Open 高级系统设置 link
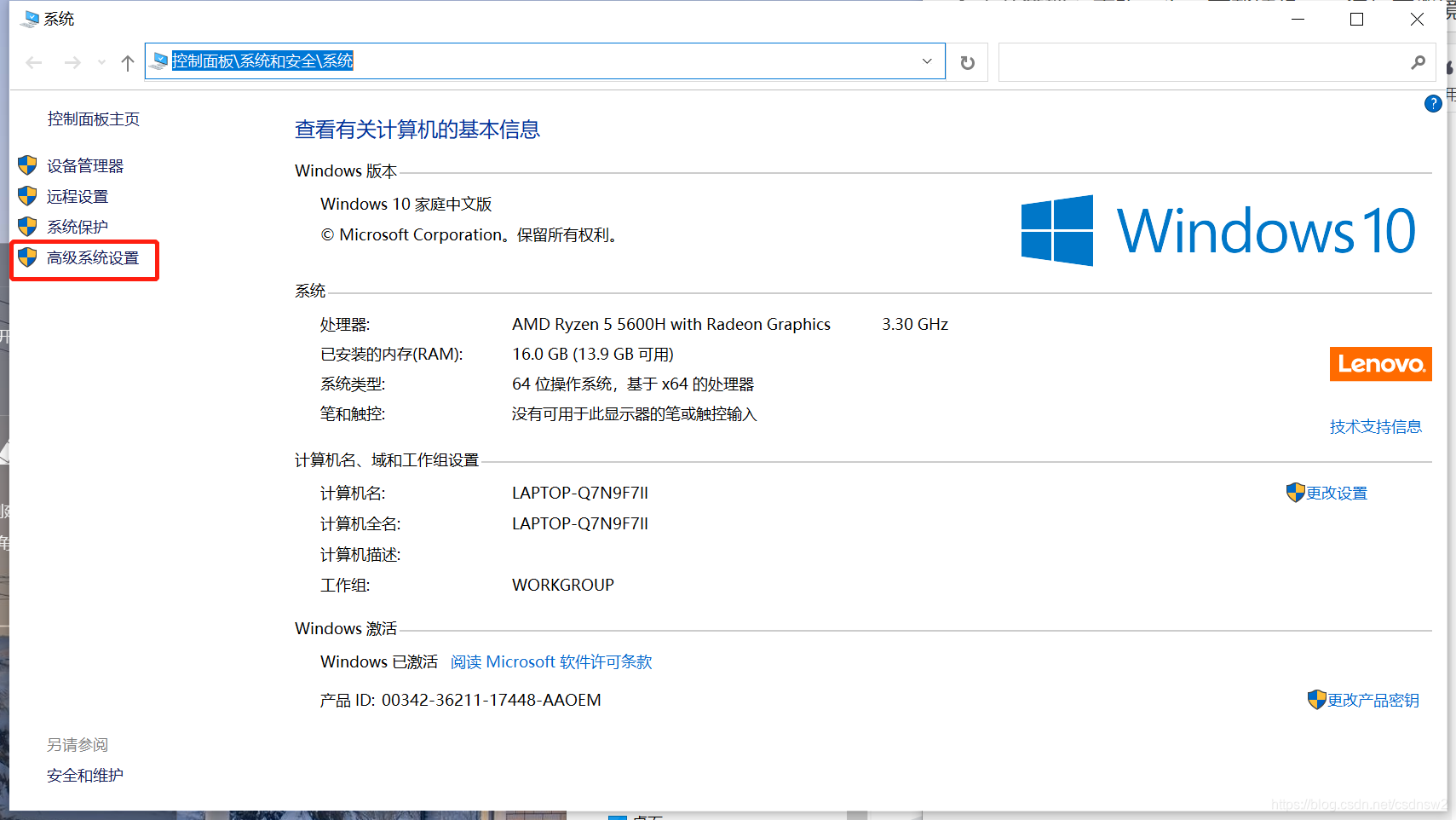This screenshot has height=820, width=1456. click(93, 257)
